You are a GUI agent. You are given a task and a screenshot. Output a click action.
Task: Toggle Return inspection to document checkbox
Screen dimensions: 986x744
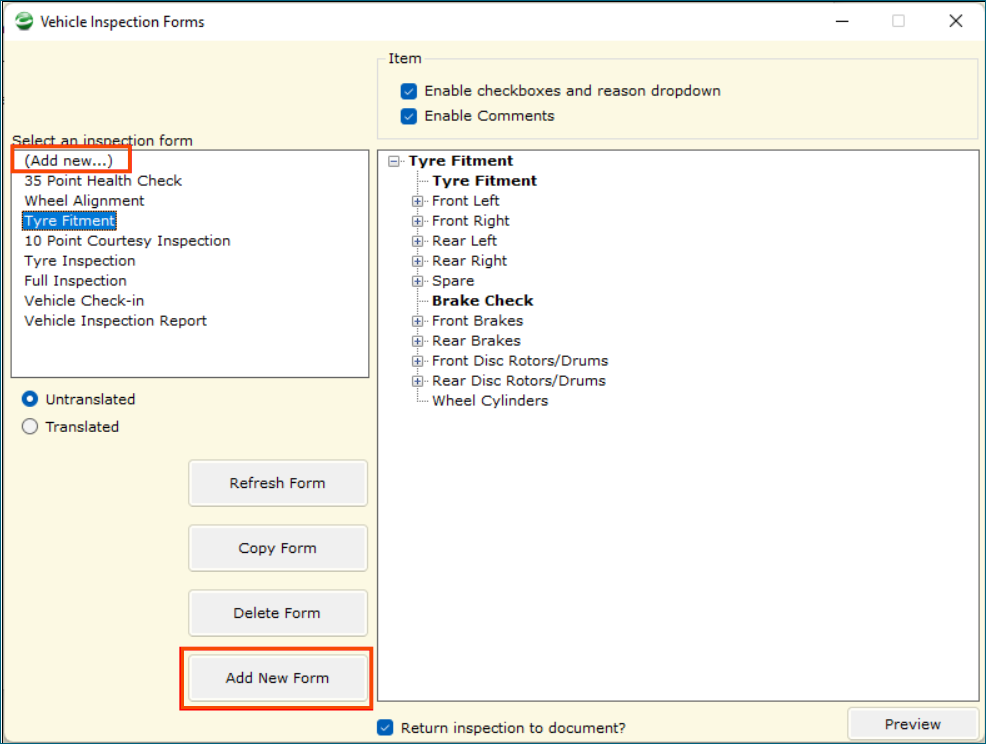pos(385,728)
